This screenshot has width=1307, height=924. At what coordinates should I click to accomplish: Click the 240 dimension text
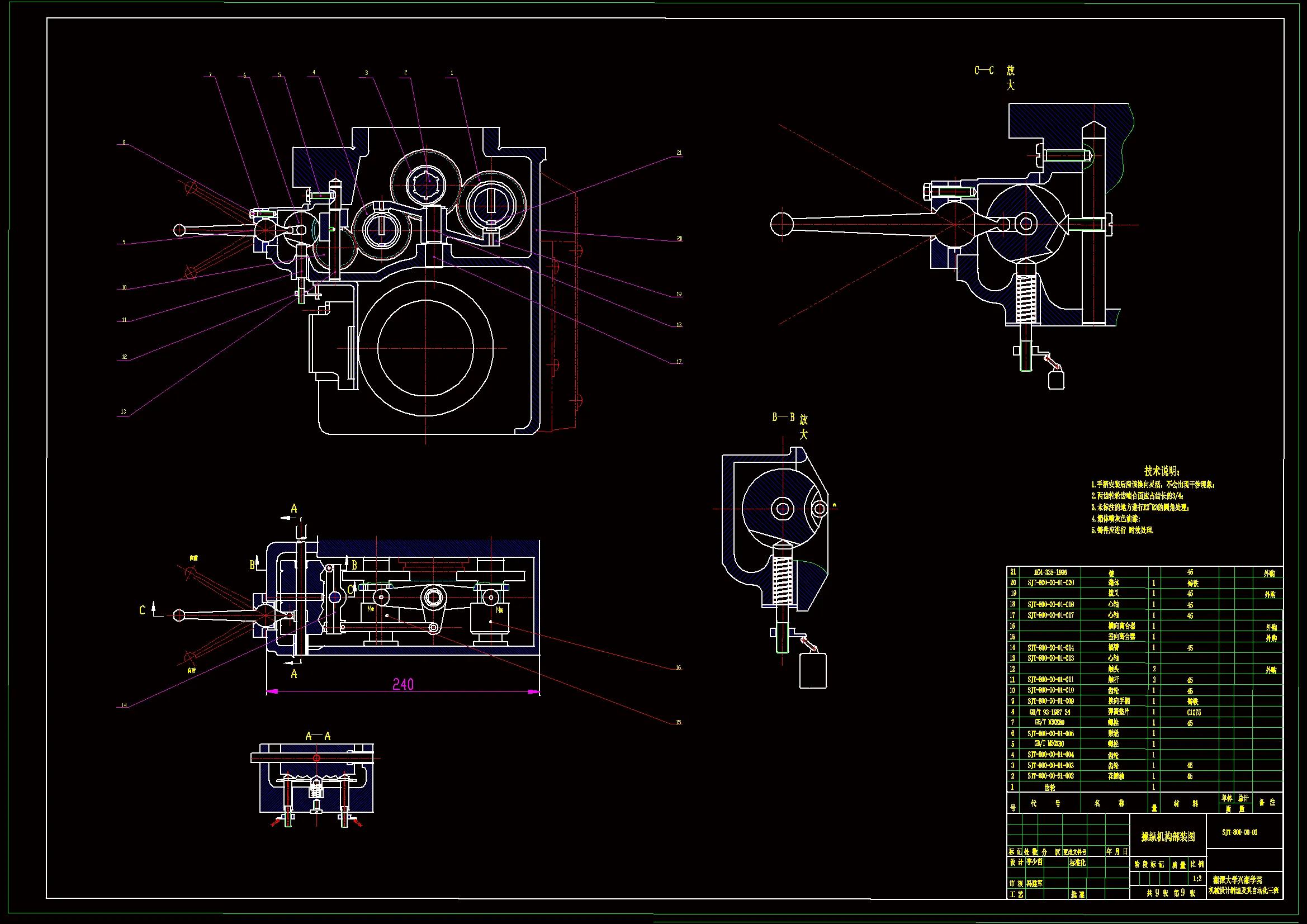pyautogui.click(x=403, y=684)
